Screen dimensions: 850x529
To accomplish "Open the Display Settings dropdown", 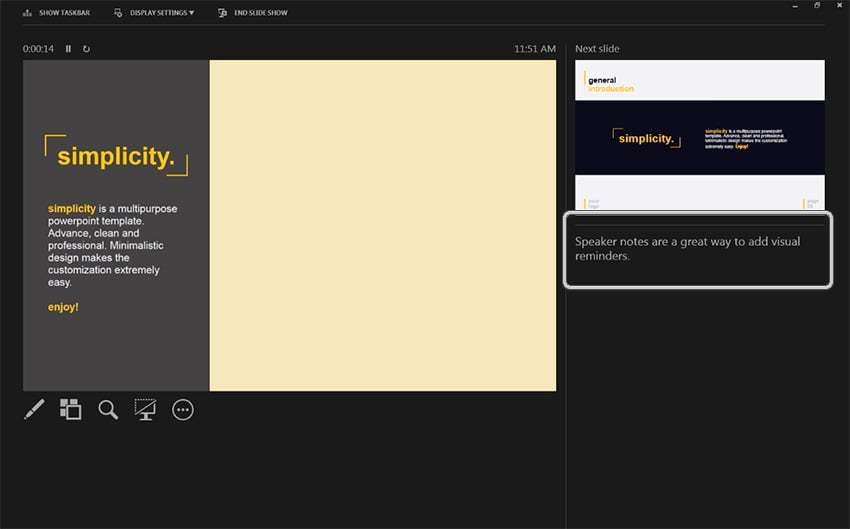I will pos(162,12).
